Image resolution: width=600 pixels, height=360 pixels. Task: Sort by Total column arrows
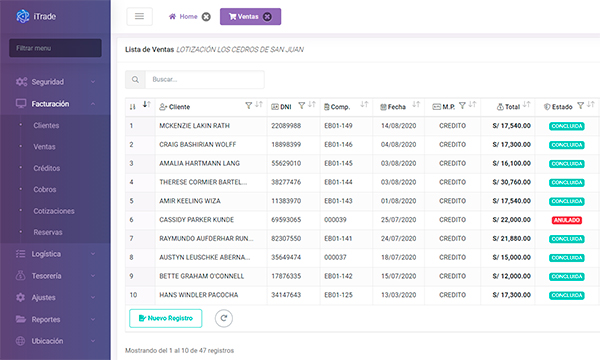pyautogui.click(x=527, y=104)
